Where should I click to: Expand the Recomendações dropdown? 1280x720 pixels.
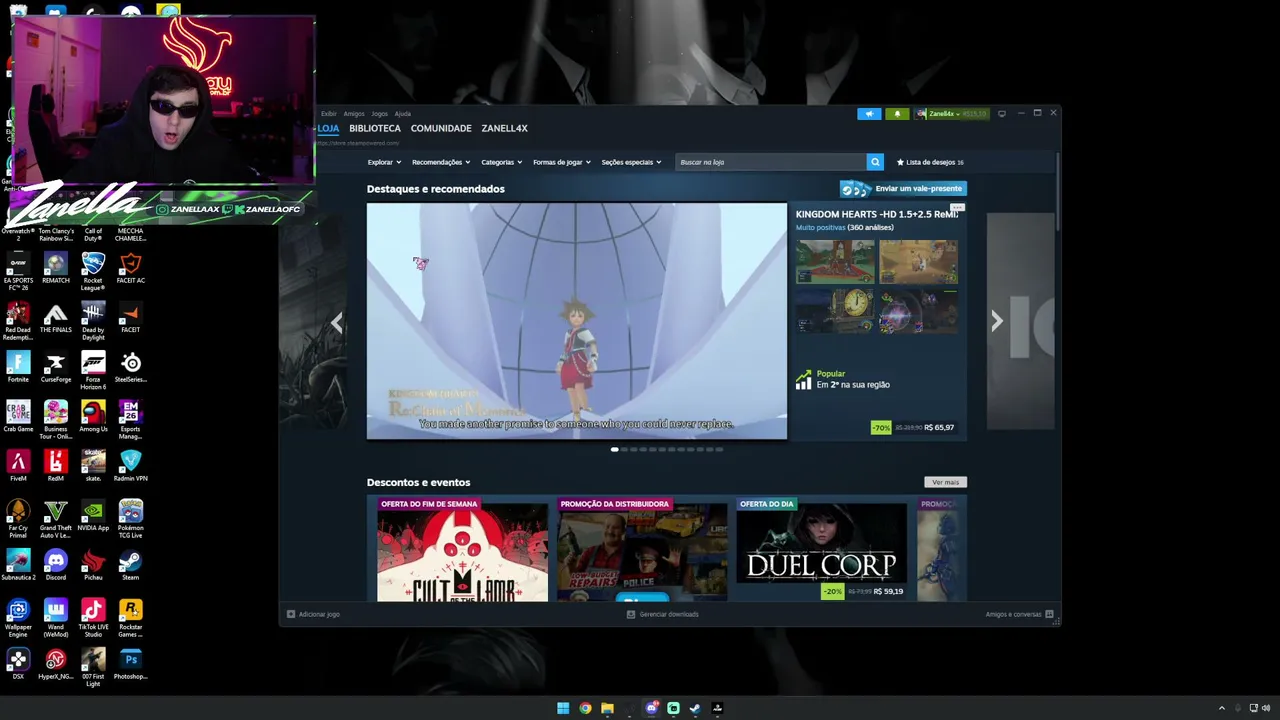(x=441, y=162)
